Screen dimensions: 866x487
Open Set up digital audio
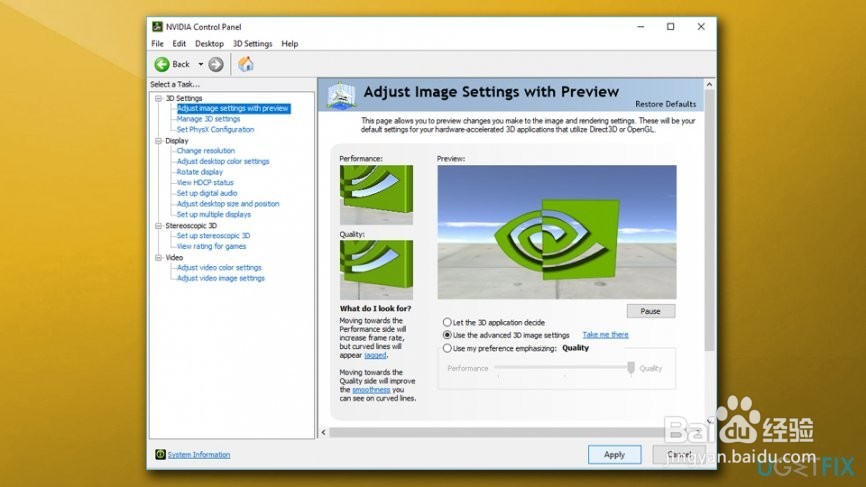(x=207, y=193)
